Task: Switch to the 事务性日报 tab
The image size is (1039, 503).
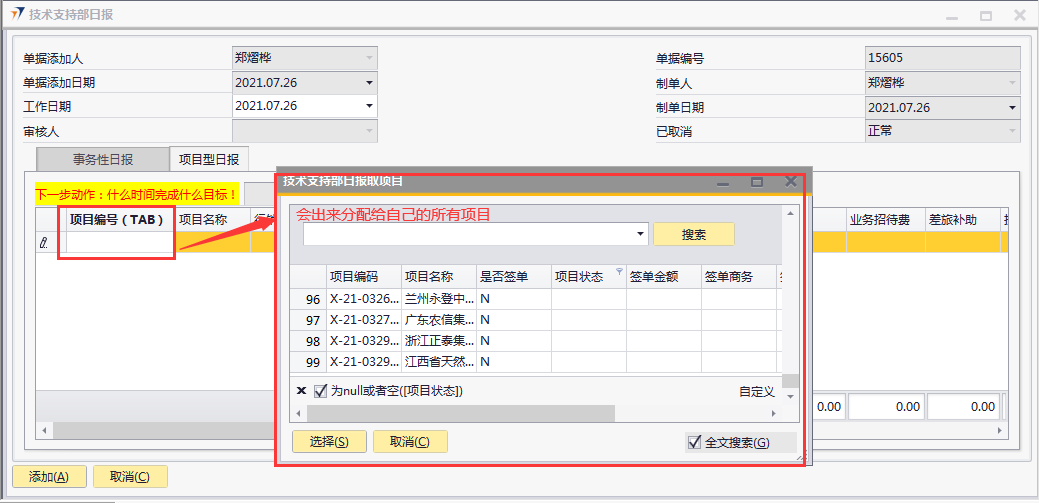Action: 102,159
